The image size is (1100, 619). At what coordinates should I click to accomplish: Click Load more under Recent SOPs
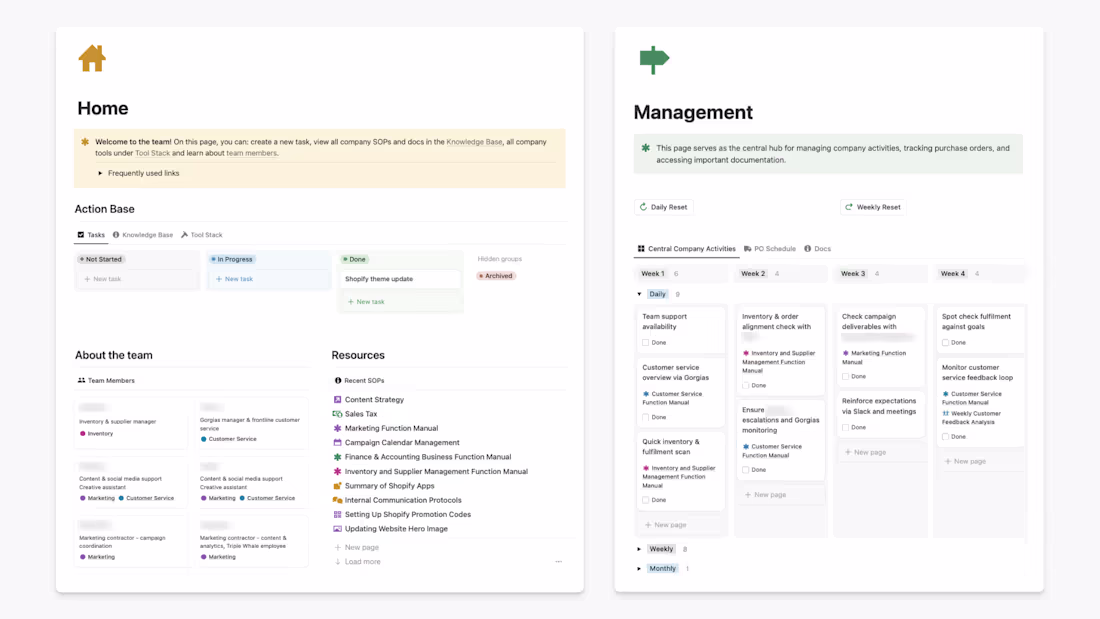coord(362,562)
